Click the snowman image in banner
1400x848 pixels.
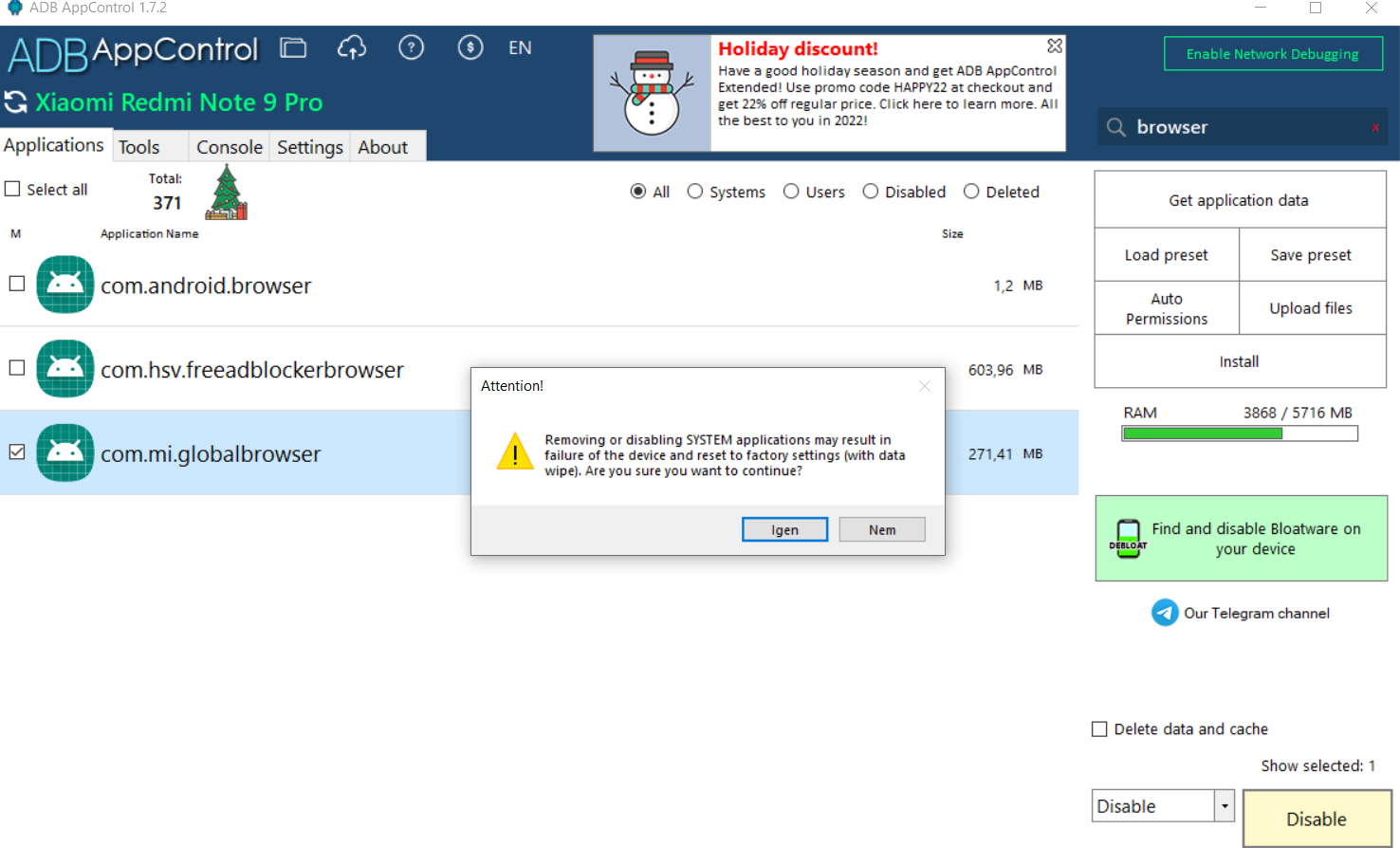tap(653, 93)
